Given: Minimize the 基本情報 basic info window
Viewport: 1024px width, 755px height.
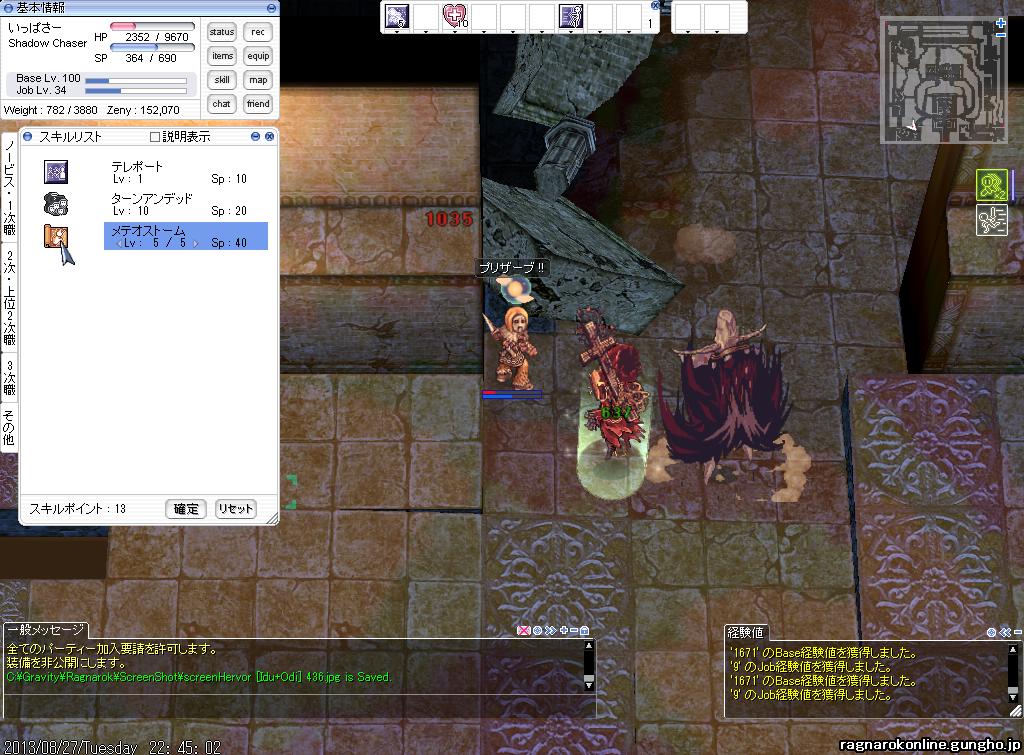Looking at the screenshot, I should [271, 8].
